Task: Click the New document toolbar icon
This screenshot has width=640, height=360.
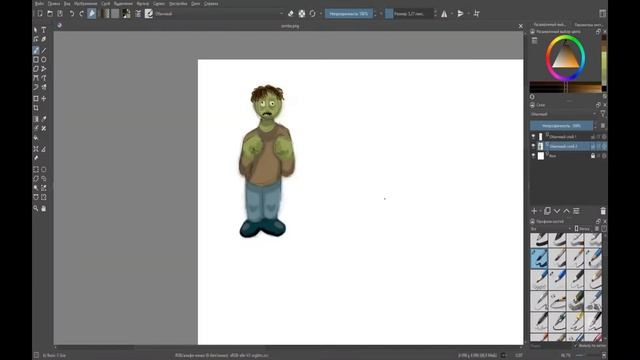Action: 40,13
